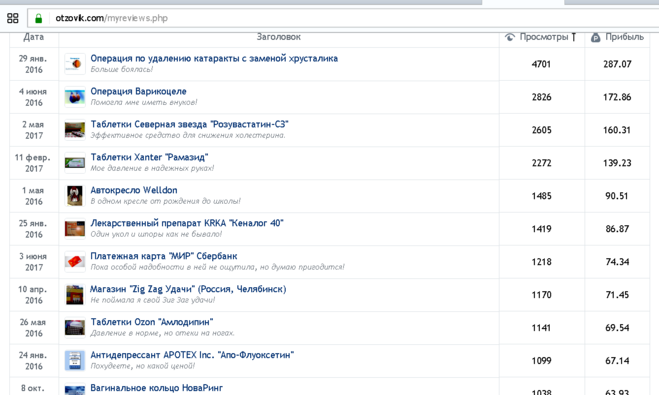Sort by the Дата column header

point(34,37)
